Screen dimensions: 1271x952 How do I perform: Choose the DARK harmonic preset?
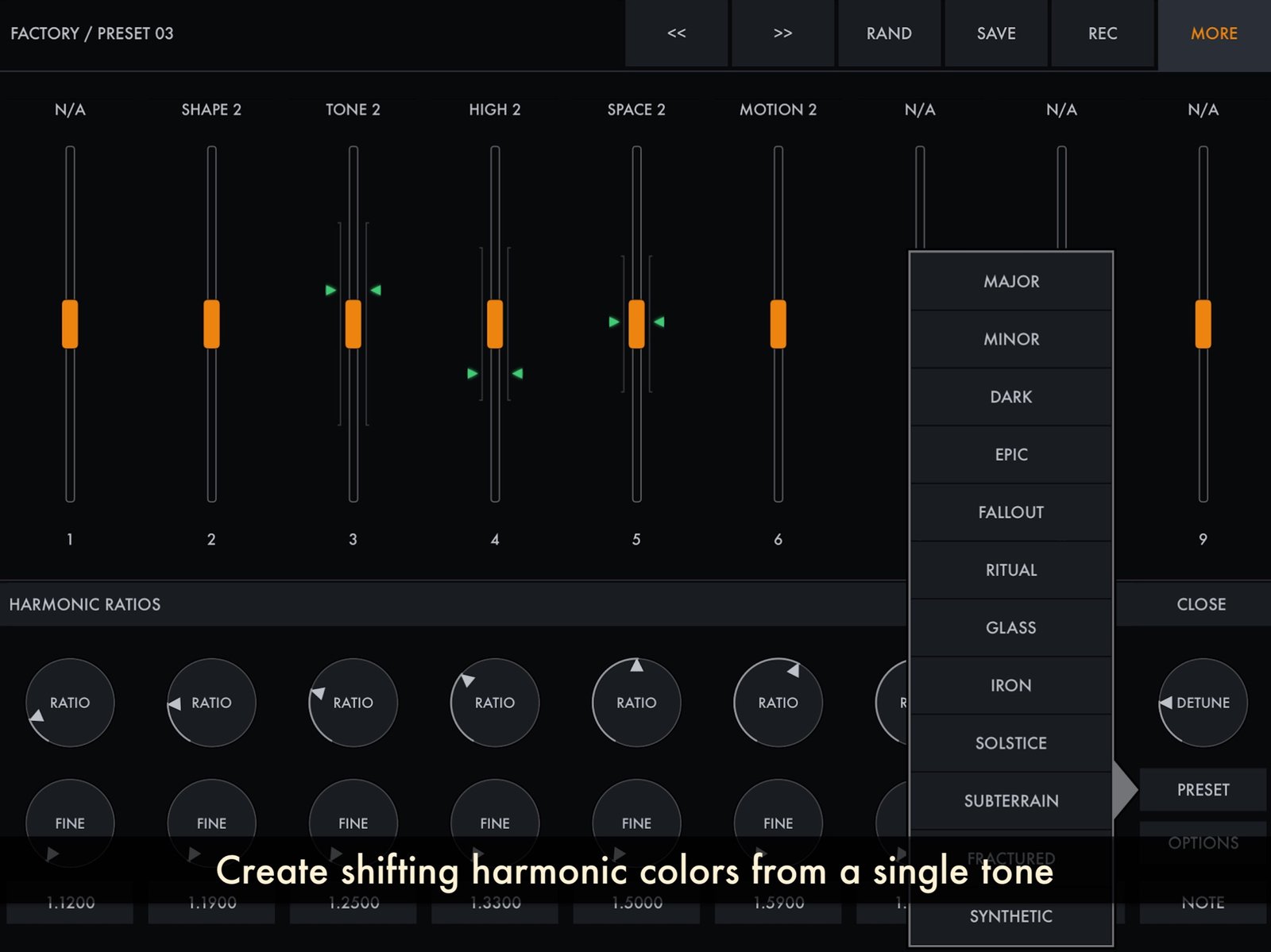(1011, 397)
